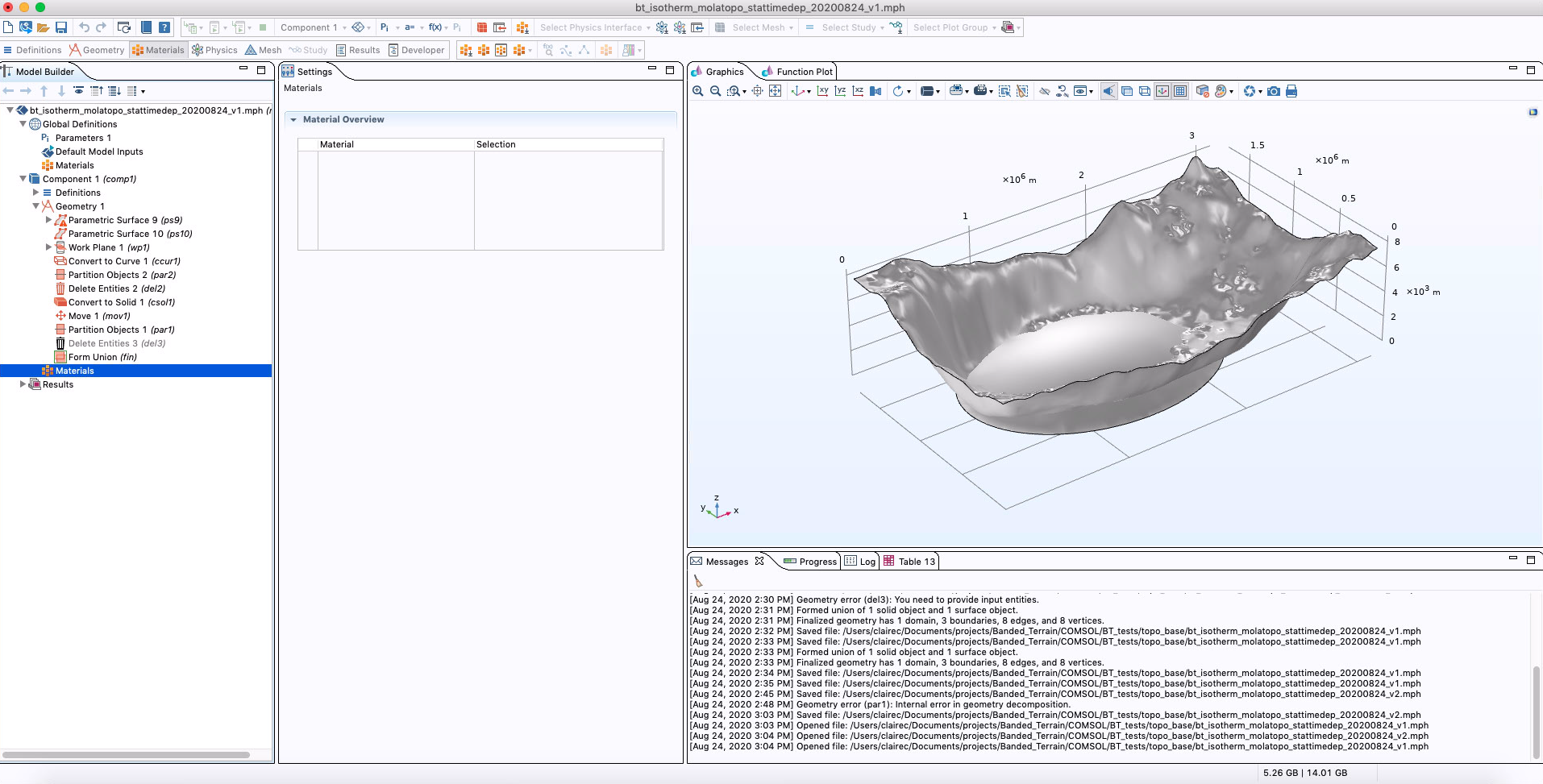Toggle the scene light button
Screen dimensions: 1543x784
[1109, 91]
